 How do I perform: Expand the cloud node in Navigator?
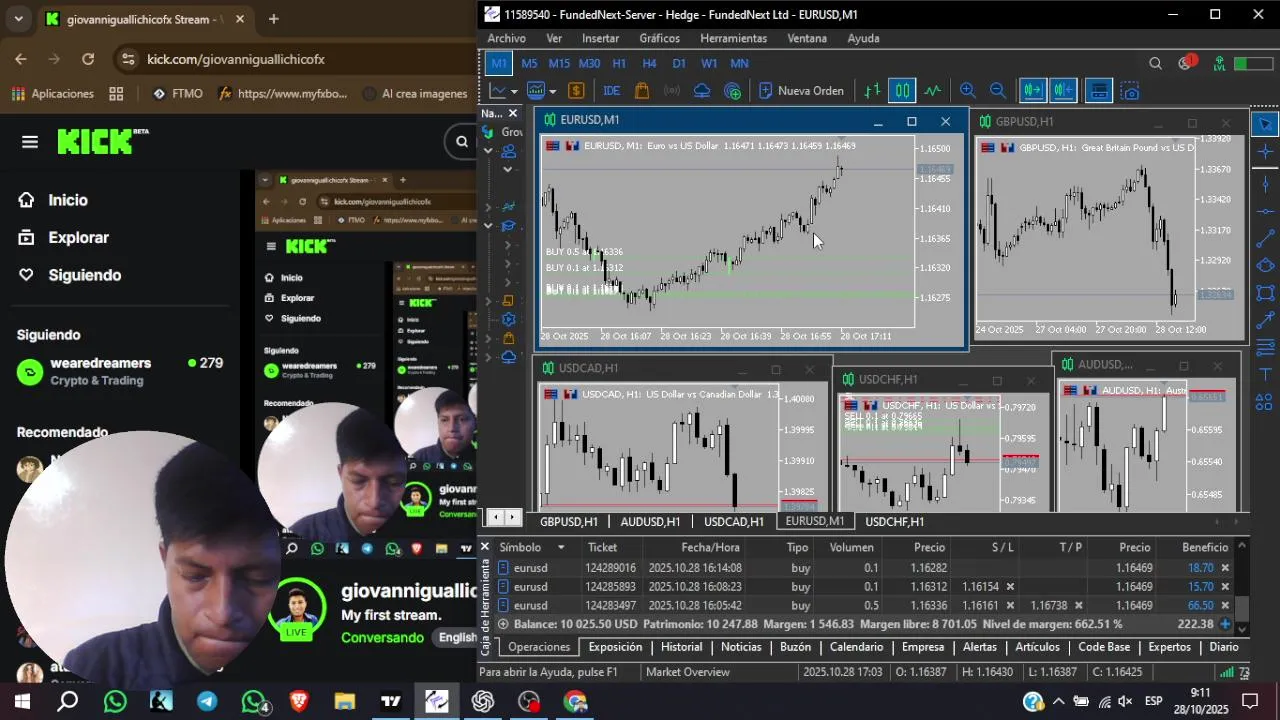[x=488, y=357]
